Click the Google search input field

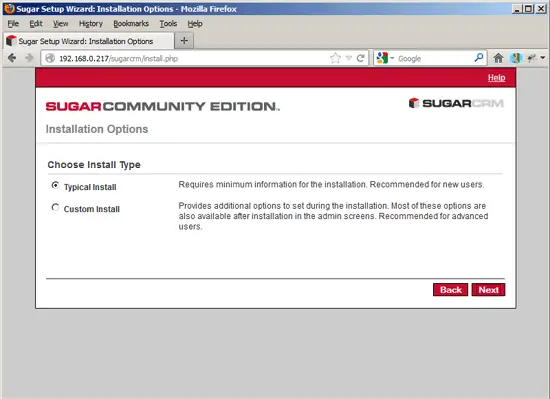434,58
